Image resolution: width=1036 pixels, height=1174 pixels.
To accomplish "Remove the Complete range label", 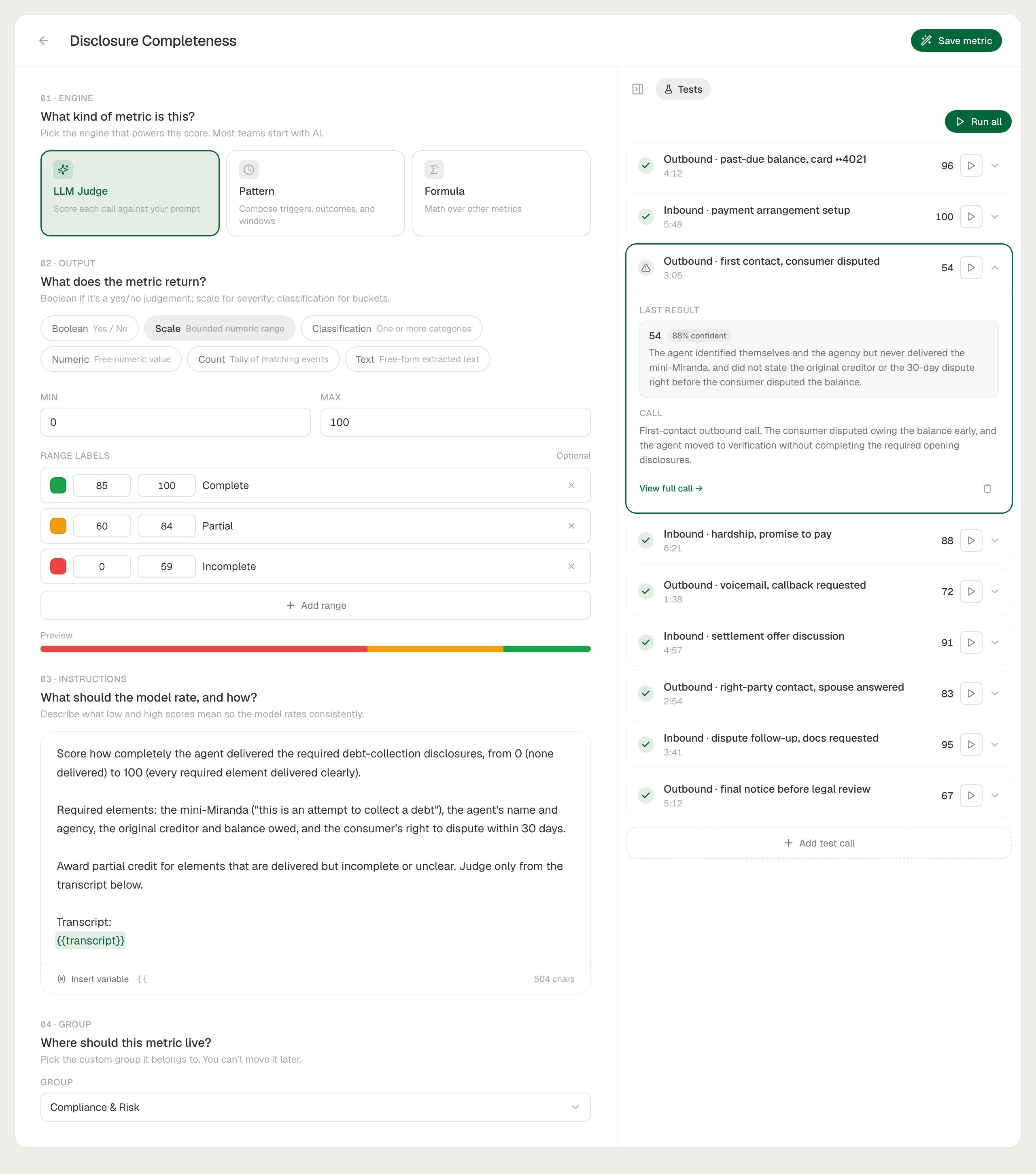I will pyautogui.click(x=571, y=485).
